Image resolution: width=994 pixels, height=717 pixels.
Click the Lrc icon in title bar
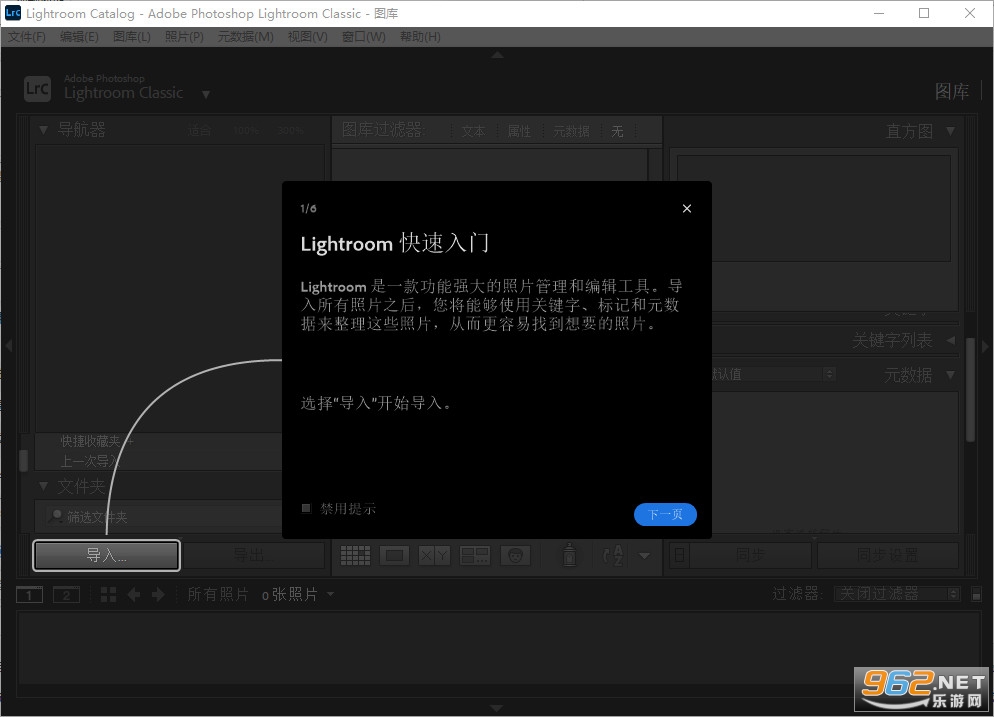[12, 13]
